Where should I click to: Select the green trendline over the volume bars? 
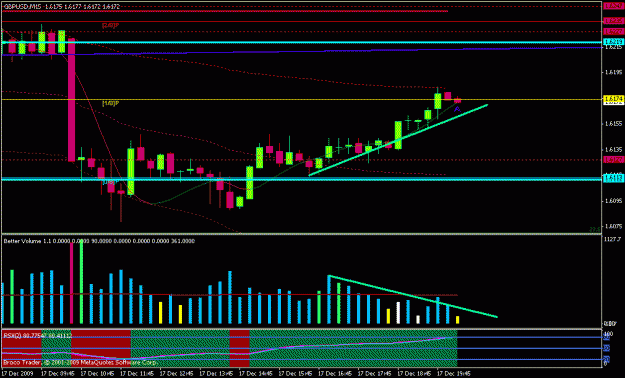(x=413, y=296)
